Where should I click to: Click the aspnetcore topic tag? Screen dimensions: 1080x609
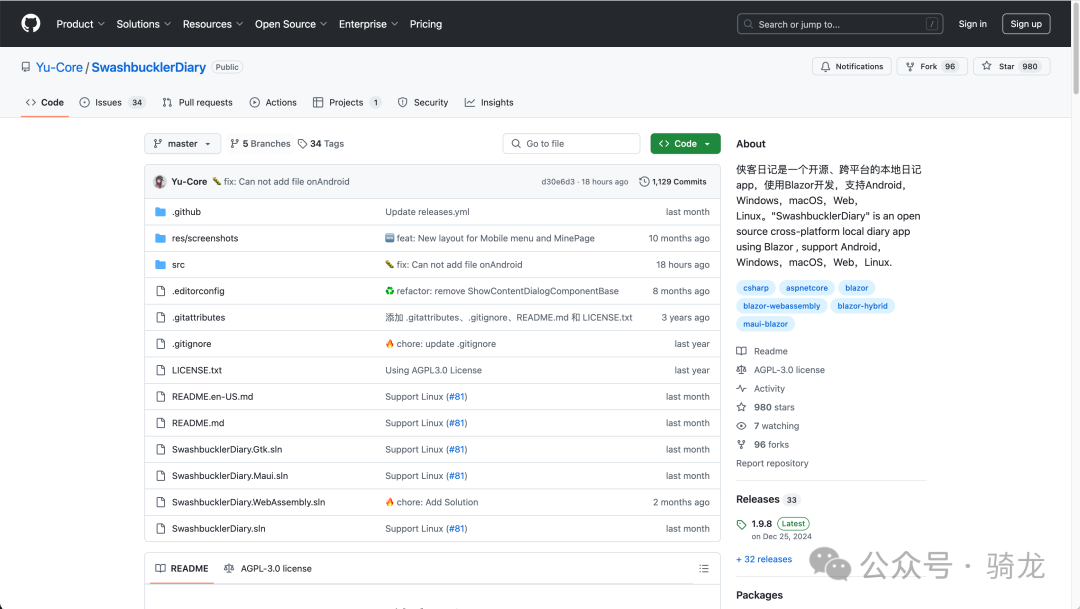click(807, 288)
